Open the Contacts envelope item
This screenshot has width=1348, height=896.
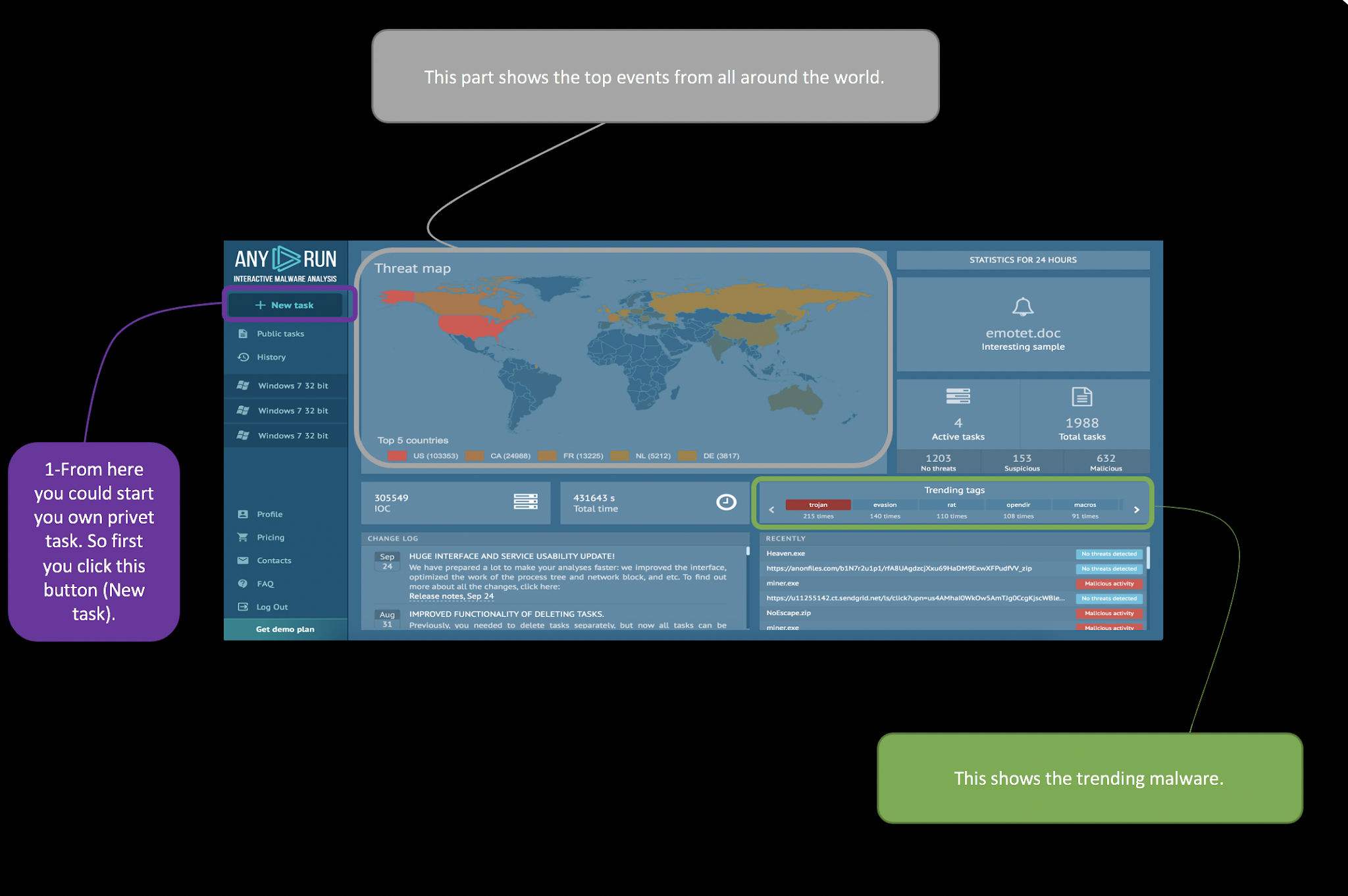click(x=273, y=560)
